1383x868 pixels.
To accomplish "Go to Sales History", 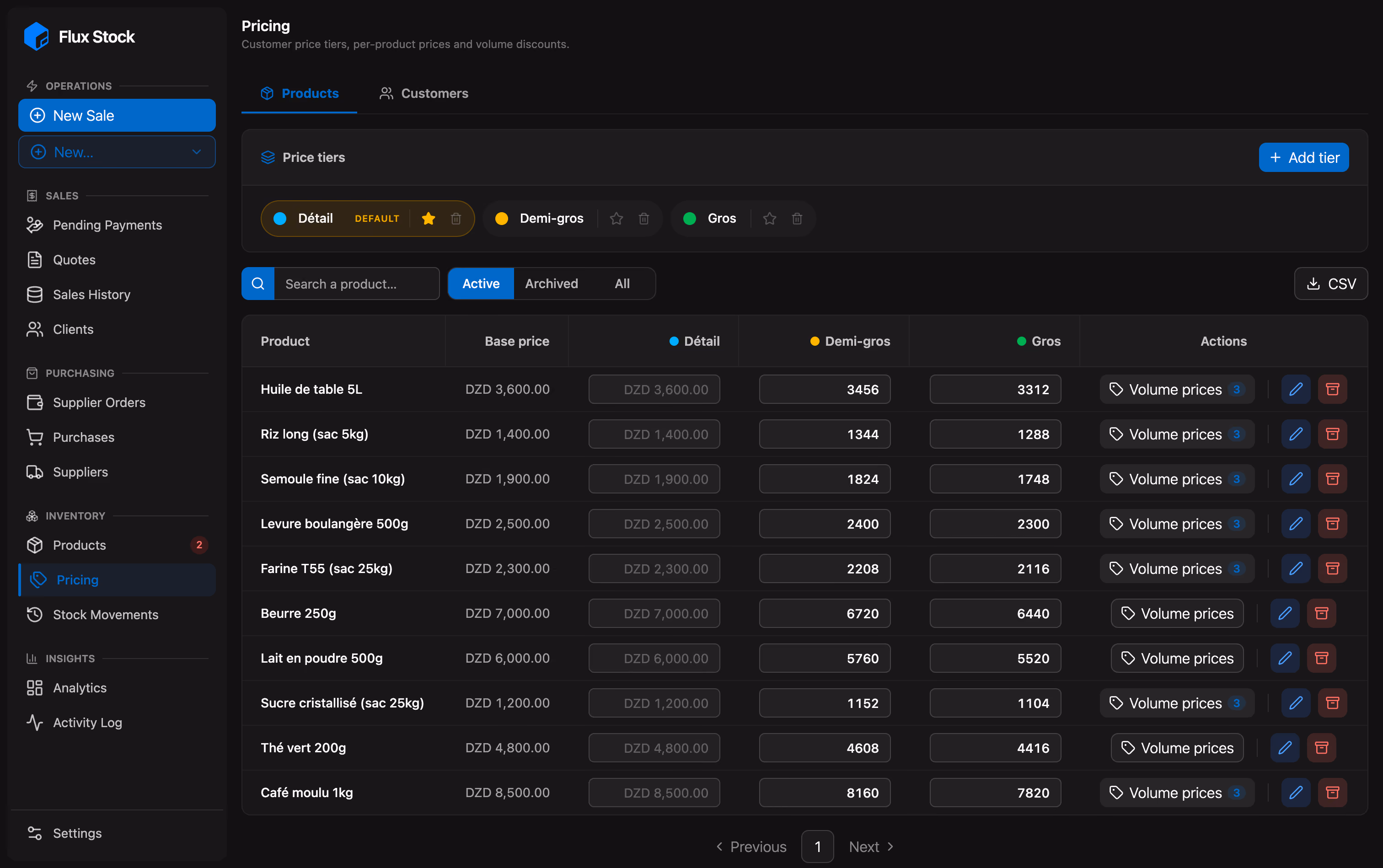I will coord(117,295).
